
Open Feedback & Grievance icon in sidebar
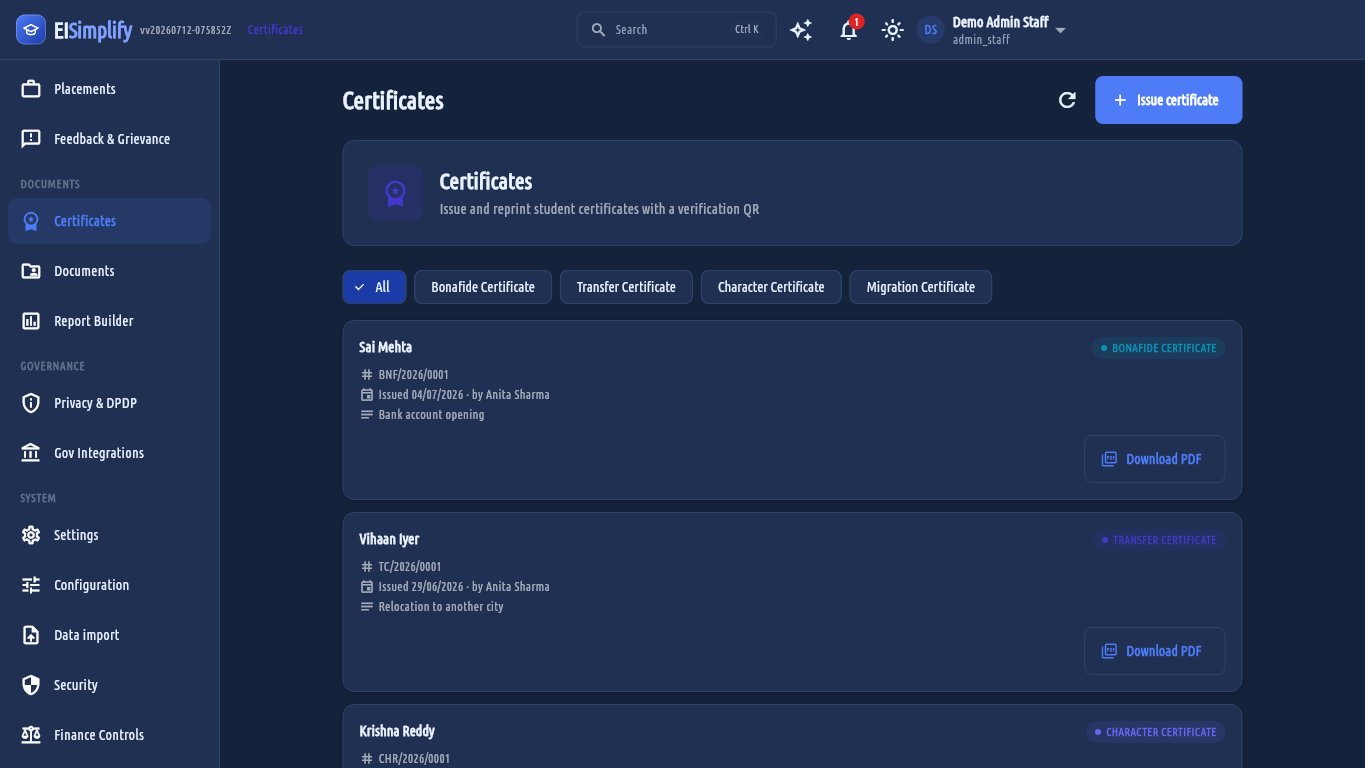click(31, 139)
